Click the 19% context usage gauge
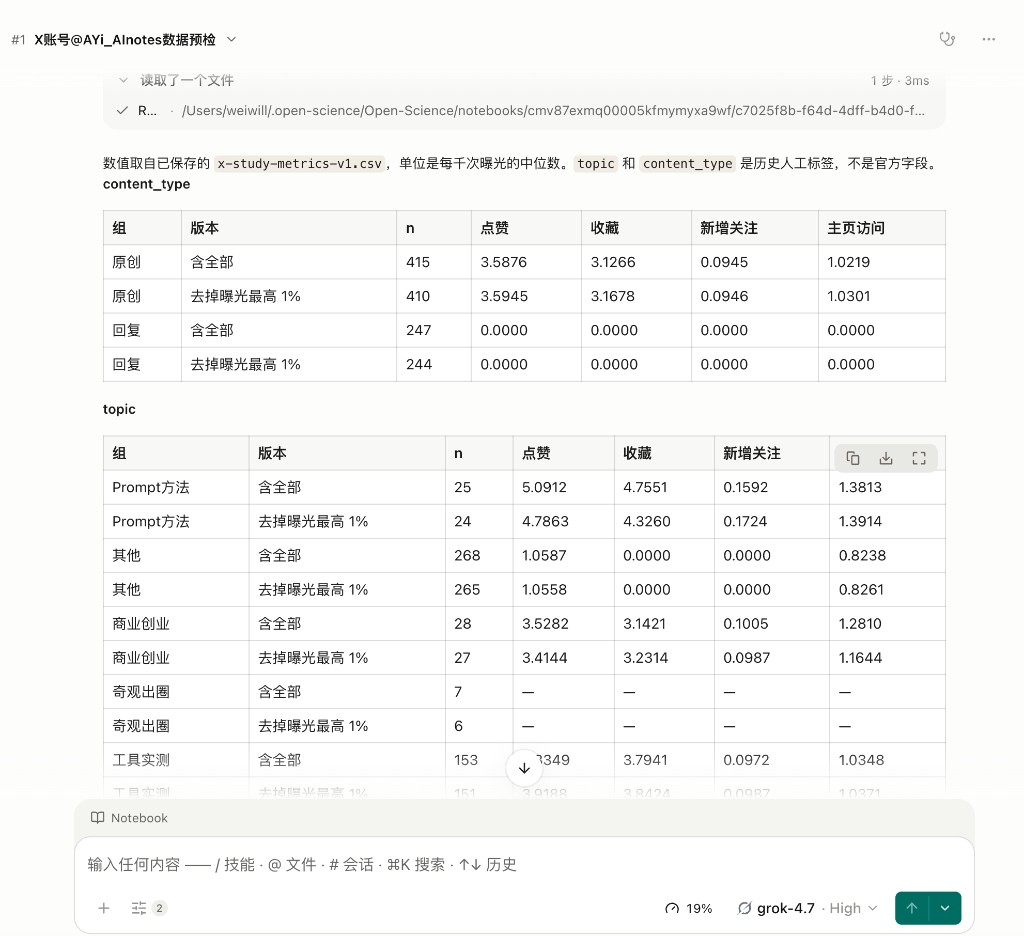This screenshot has height=936, width=1024. pos(688,909)
